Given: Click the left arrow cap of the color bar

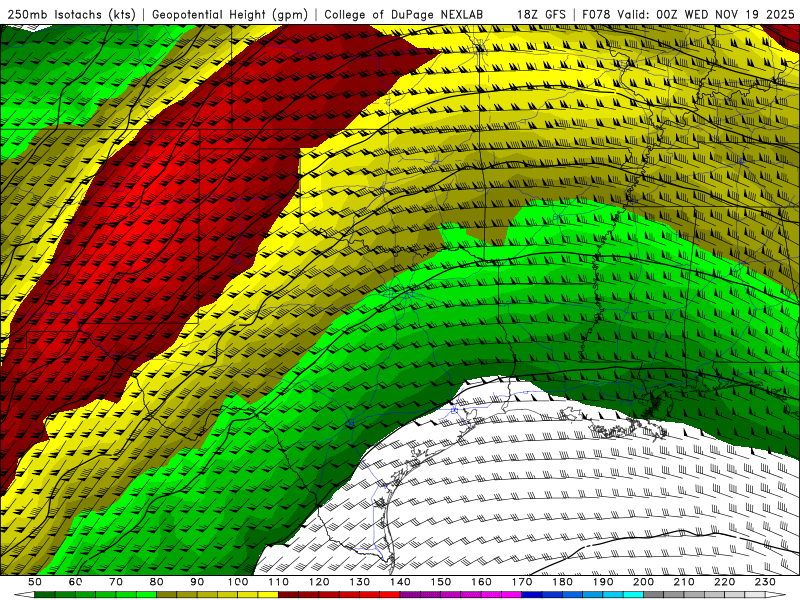Looking at the screenshot, I should pos(24,594).
